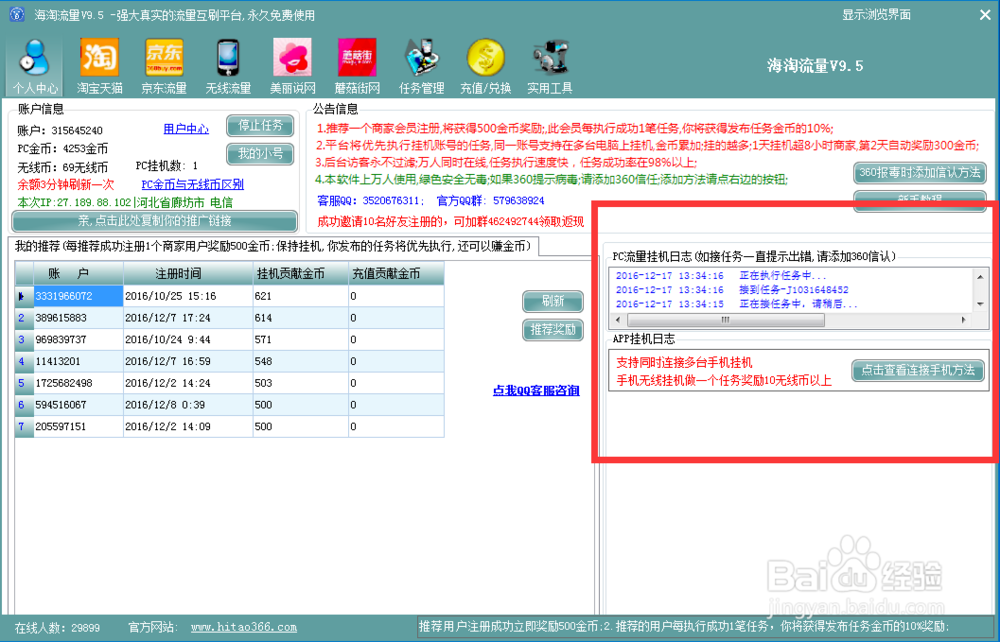Open the 美丽说网 icon
Image resolution: width=1000 pixels, height=642 pixels.
[x=293, y=66]
